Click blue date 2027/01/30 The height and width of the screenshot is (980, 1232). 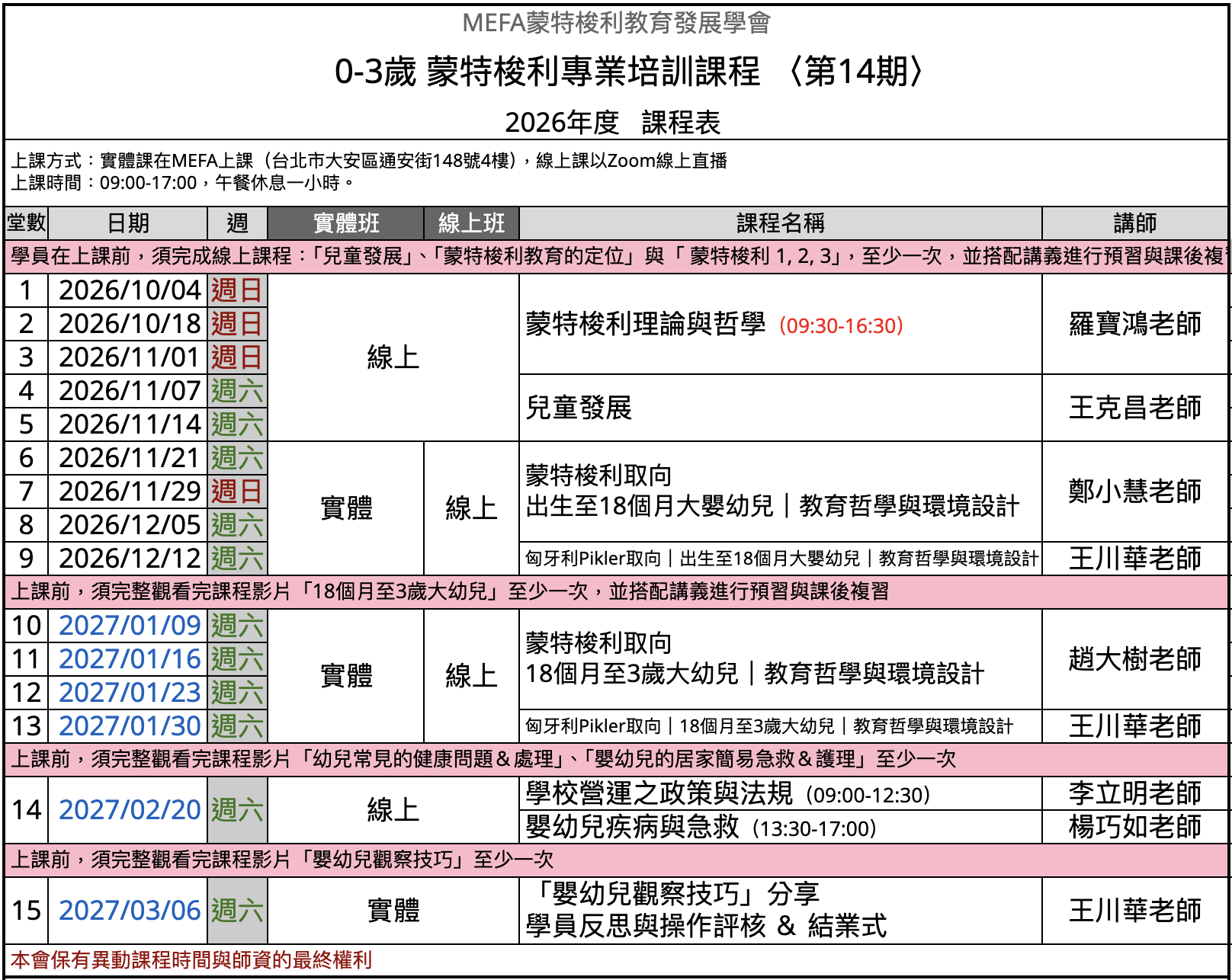click(130, 726)
